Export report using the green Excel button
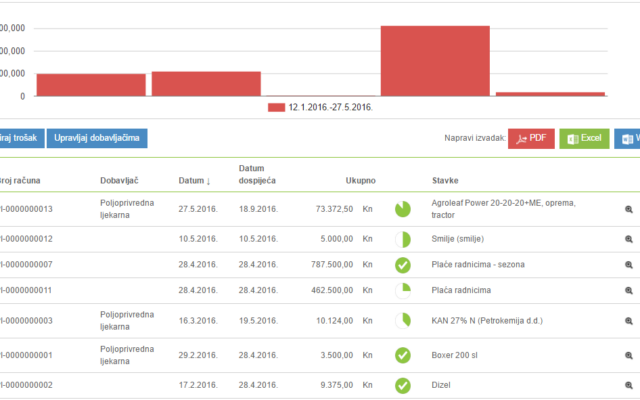This screenshot has height=400, width=640. [x=584, y=139]
